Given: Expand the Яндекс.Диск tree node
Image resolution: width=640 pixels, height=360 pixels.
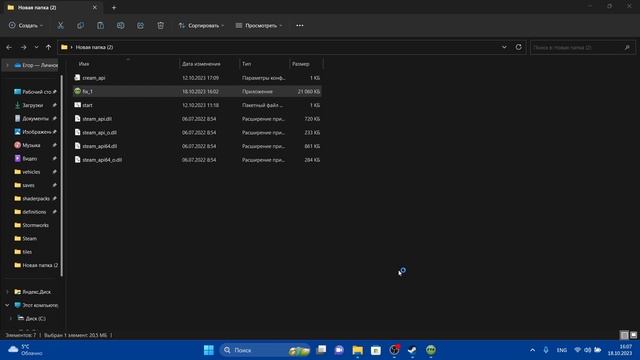Looking at the screenshot, I should (x=7, y=292).
